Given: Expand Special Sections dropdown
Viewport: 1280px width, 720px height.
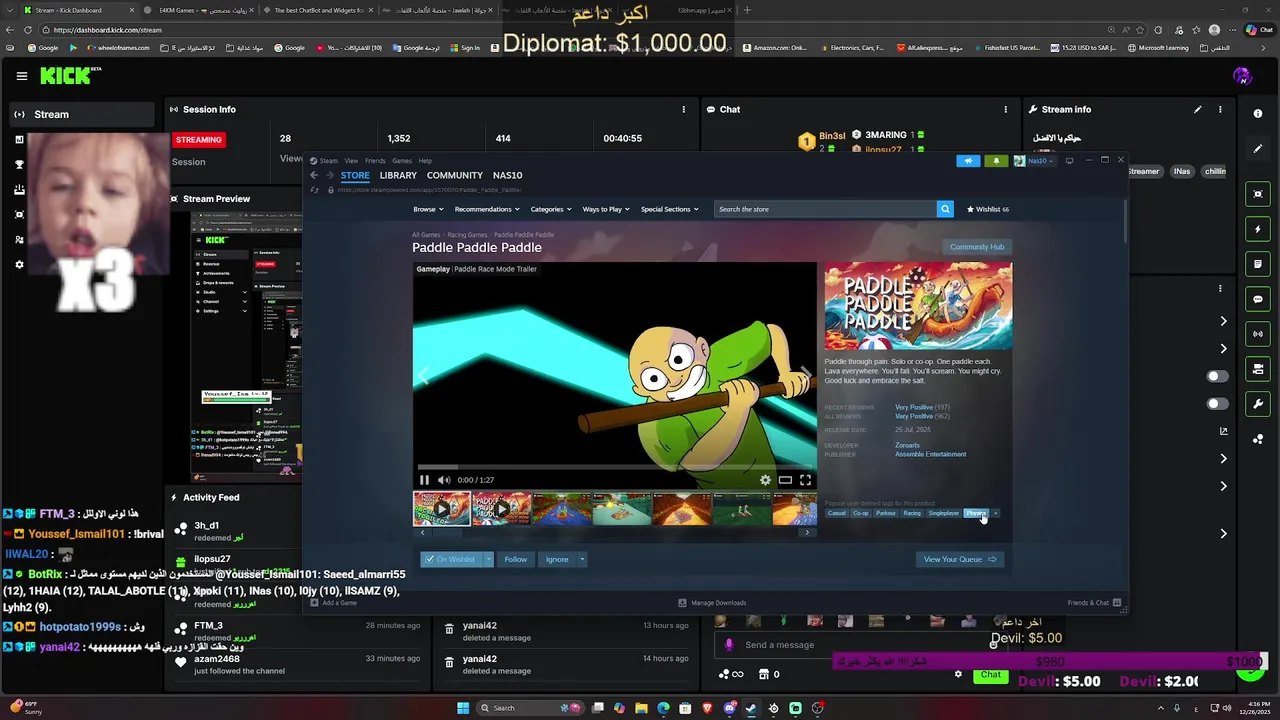Looking at the screenshot, I should 670,209.
